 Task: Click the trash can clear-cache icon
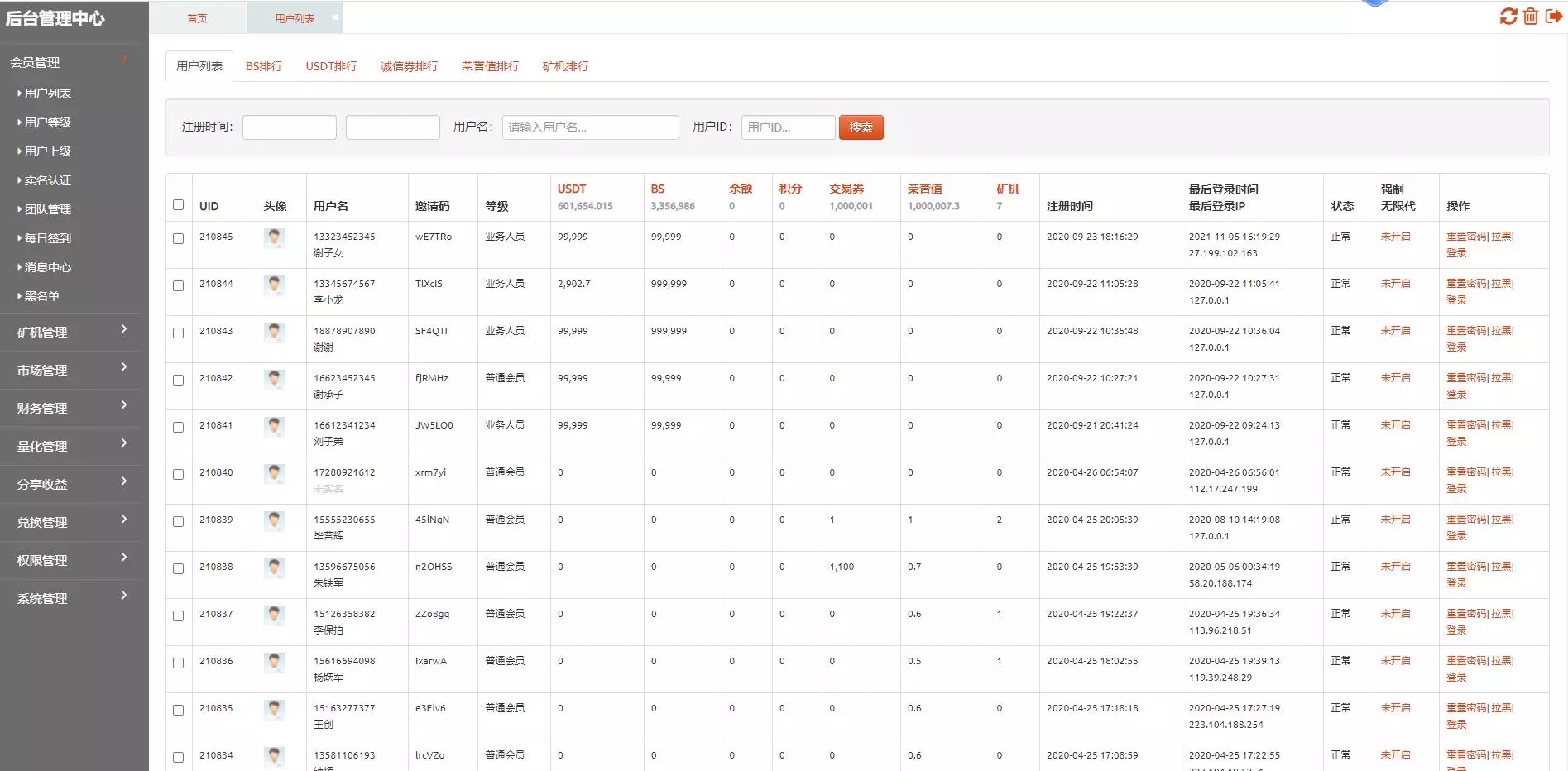coord(1531,16)
